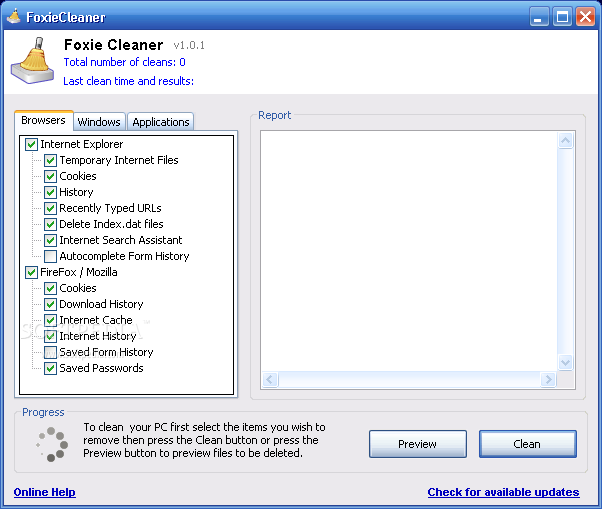Viewport: 602px width, 509px height.
Task: Uncheck Internet Cache checkbox
Action: (x=50, y=321)
